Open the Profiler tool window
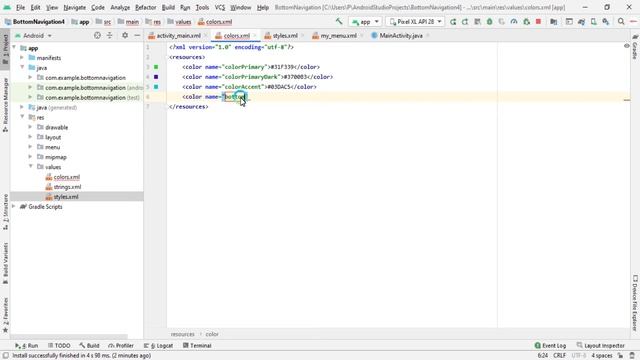The width and height of the screenshot is (640, 360). [x=121, y=345]
